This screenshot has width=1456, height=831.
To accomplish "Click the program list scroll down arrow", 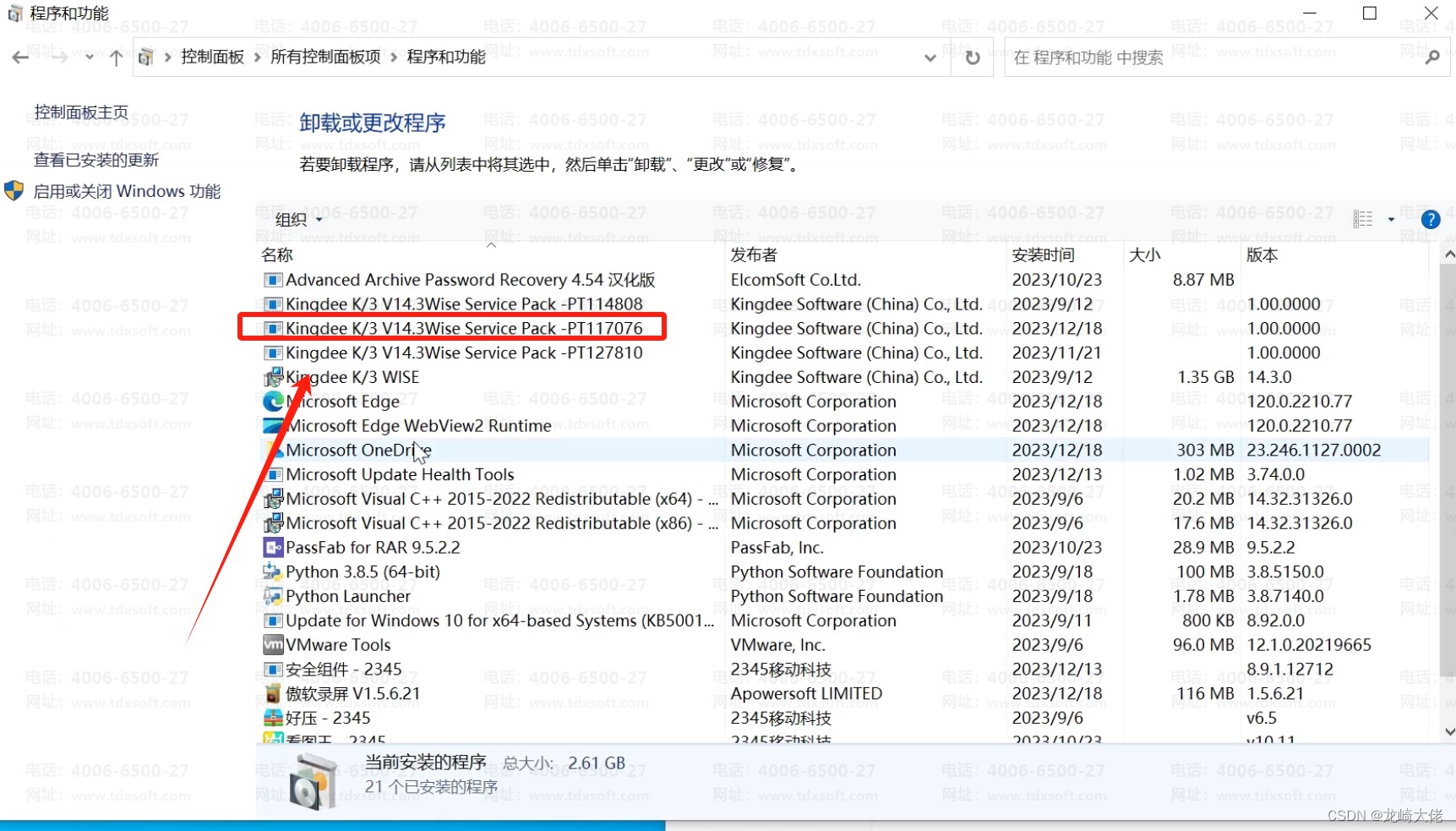I will tap(1448, 732).
